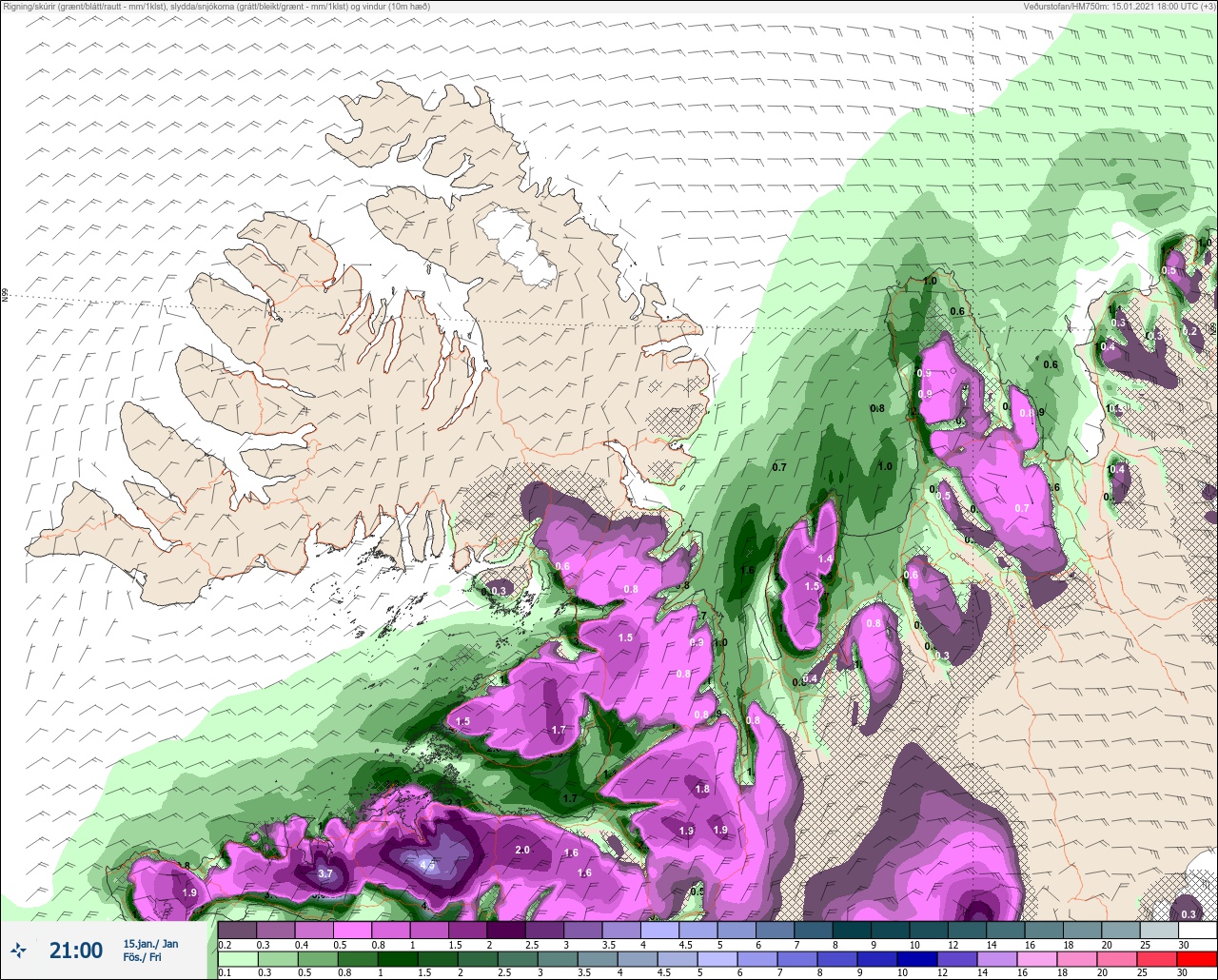This screenshot has width=1218, height=980.
Task: Click the 2.0 snowfall value on the map
Action: coord(522,850)
